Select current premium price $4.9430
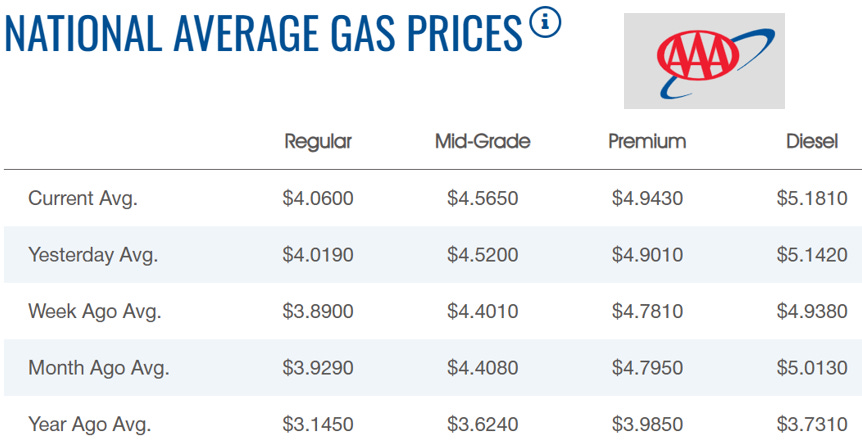 click(647, 198)
